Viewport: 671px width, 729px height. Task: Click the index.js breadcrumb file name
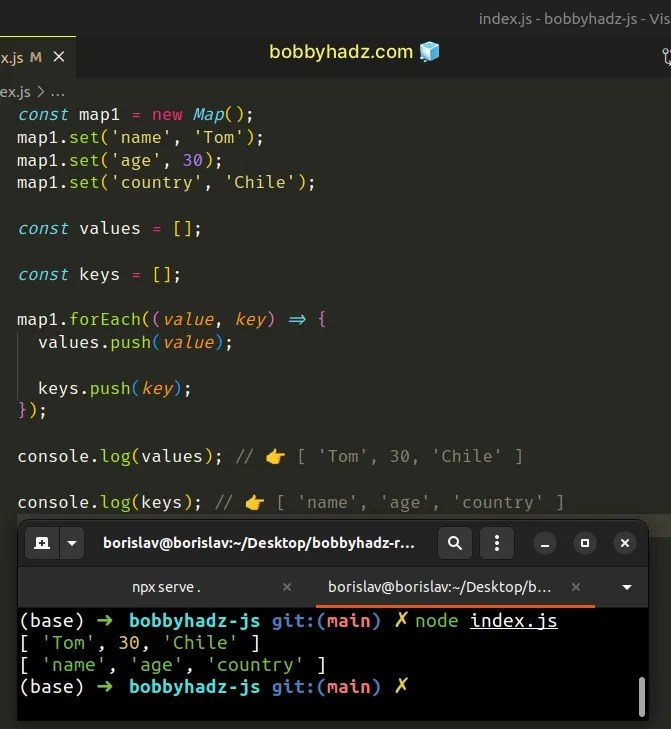pyautogui.click(x=15, y=92)
